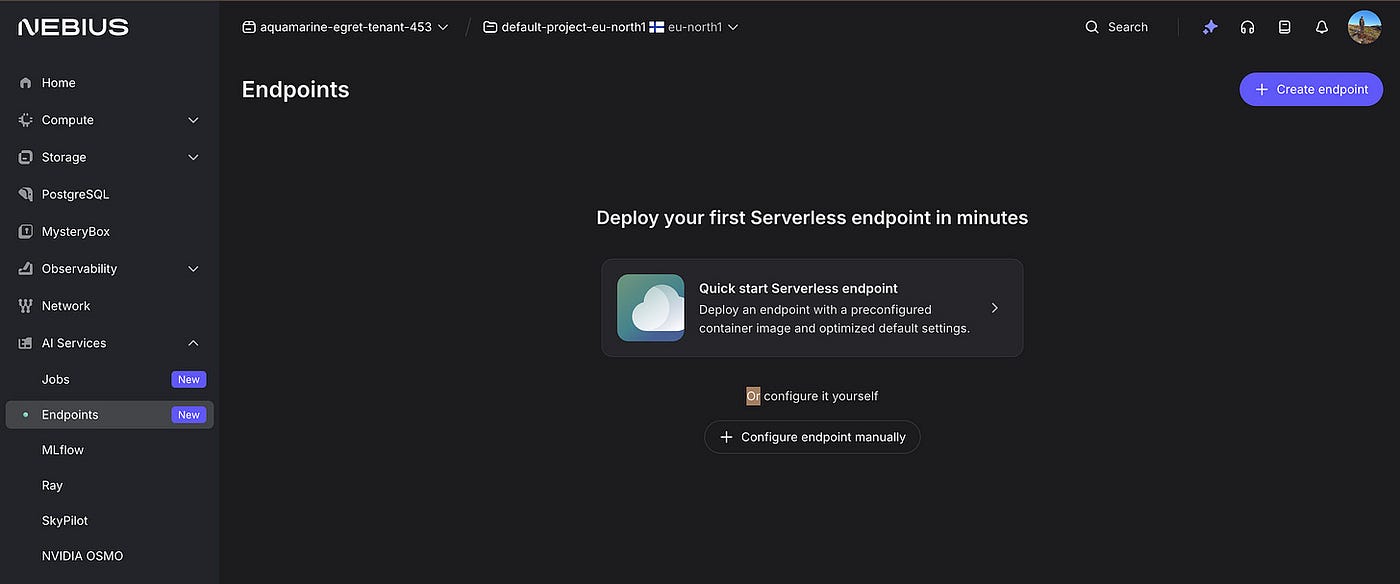Click the Search field in header
This screenshot has width=1400, height=584.
coord(1117,27)
